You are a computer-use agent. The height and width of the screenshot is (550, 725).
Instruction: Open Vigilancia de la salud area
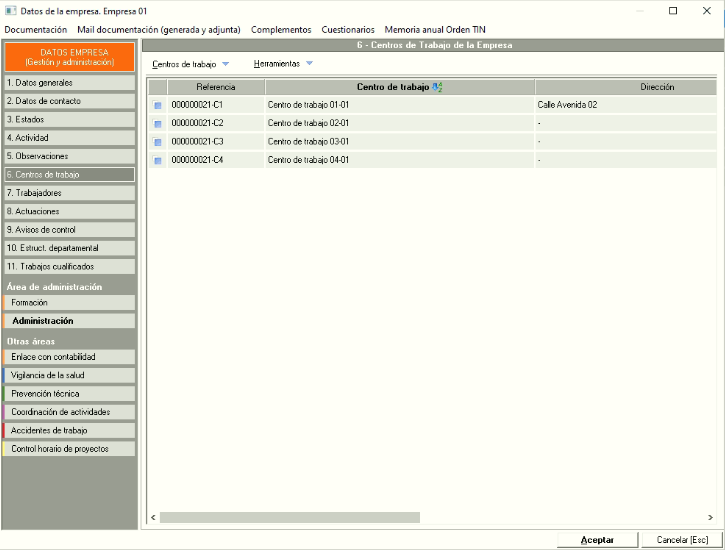tap(69, 376)
